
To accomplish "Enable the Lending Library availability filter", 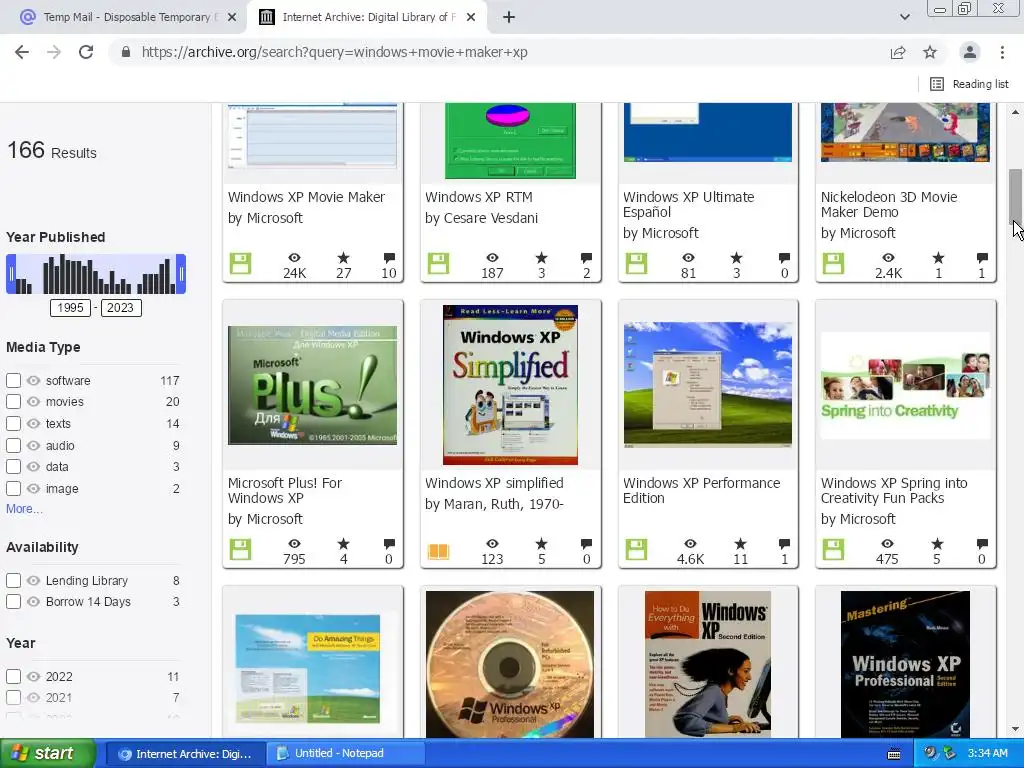I will click(13, 581).
